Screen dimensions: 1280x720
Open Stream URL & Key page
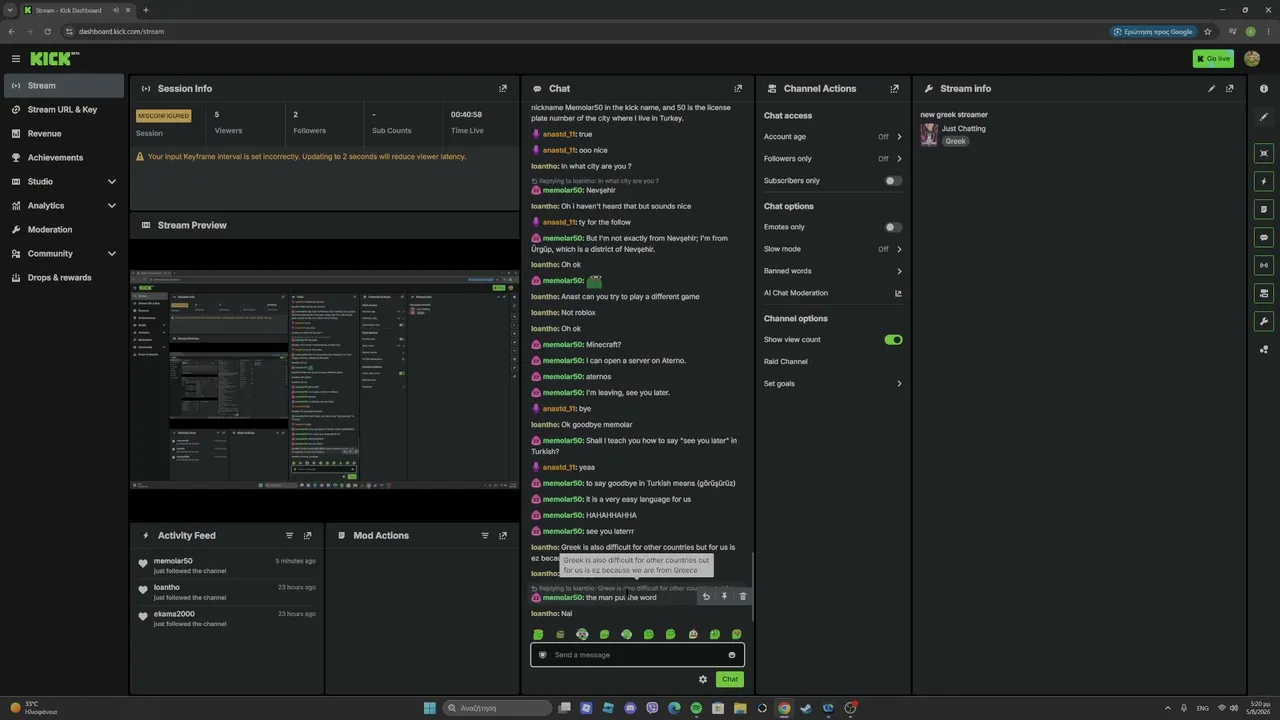click(64, 110)
